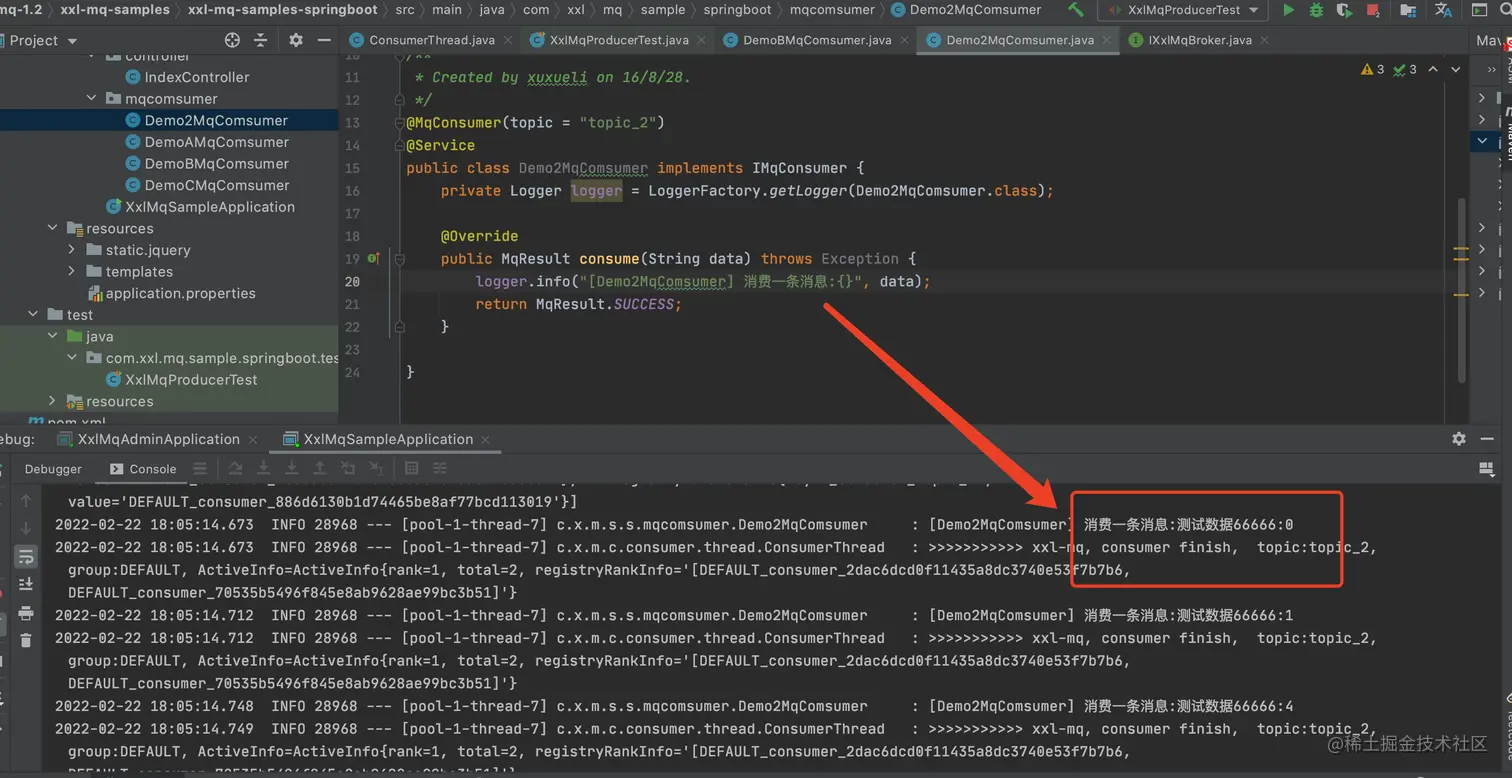Viewport: 1512px width, 778px height.
Task: Collapse the test java folder
Action: [x=53, y=337]
